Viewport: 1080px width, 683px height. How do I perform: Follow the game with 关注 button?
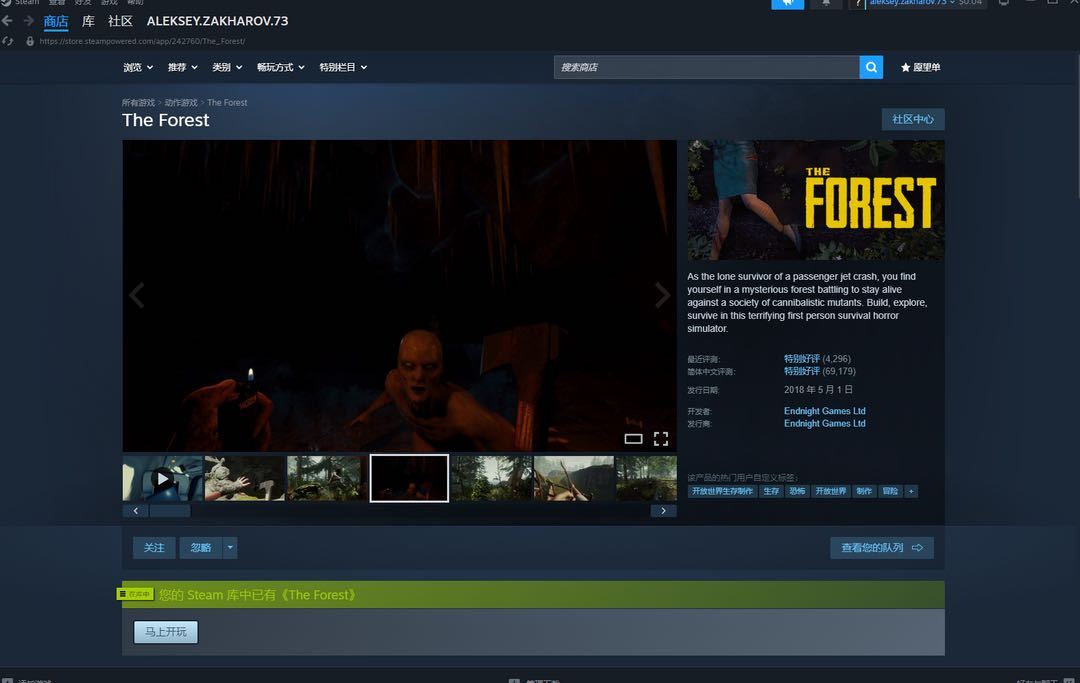(x=154, y=547)
